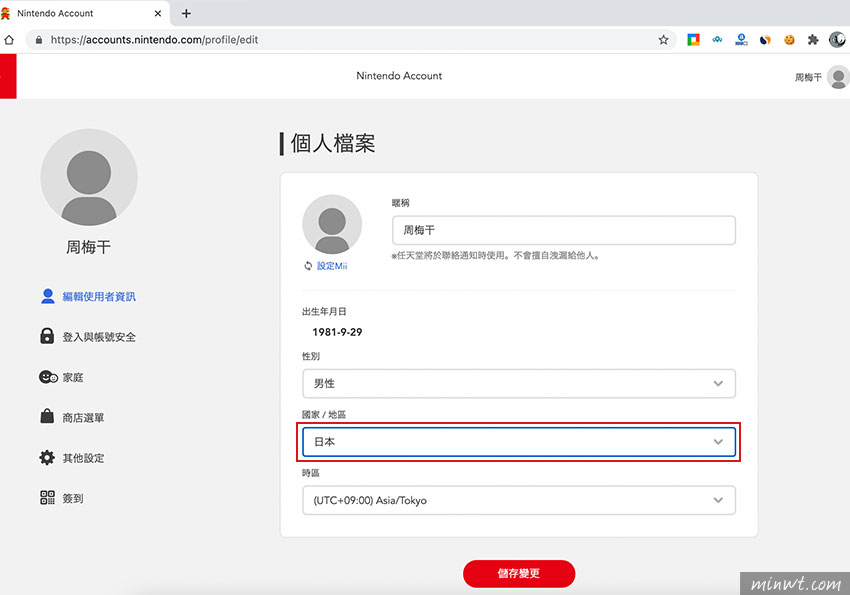The image size is (850, 595).
Task: Click the red Nintendo logo block
Action: (8, 76)
